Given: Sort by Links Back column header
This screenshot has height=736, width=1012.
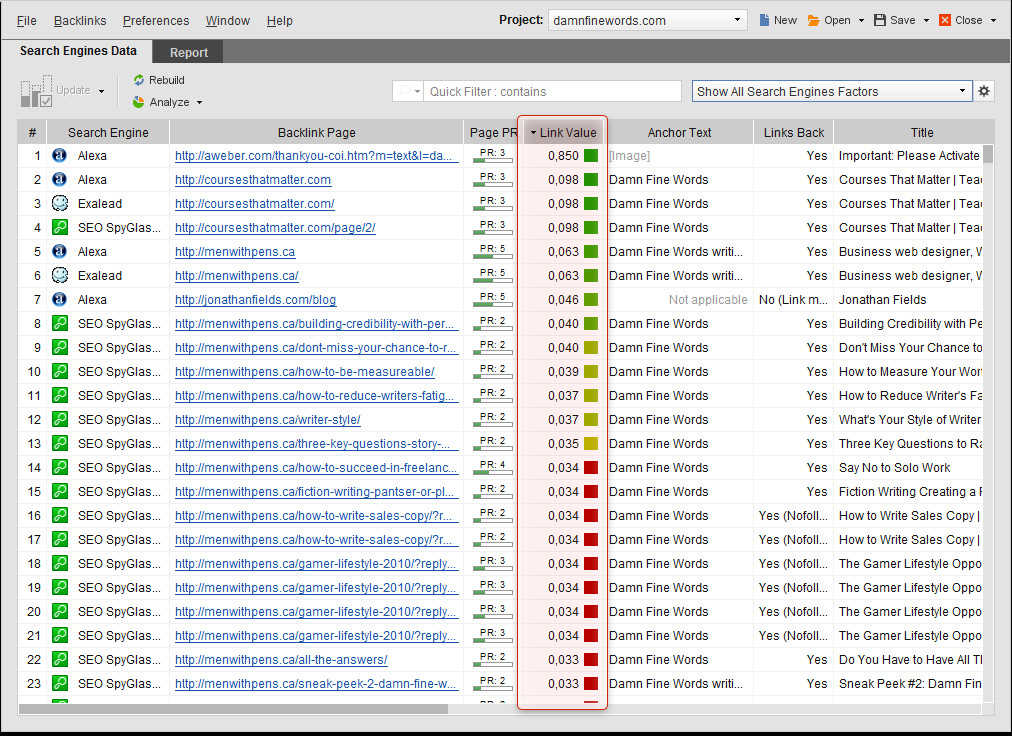Looking at the screenshot, I should click(x=793, y=132).
